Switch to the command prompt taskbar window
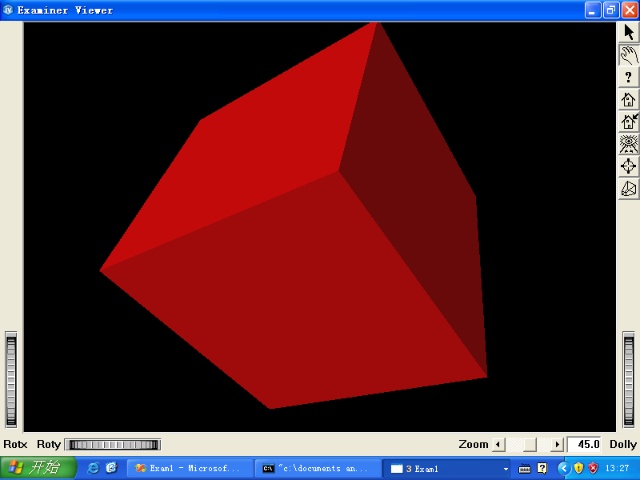 coord(318,468)
